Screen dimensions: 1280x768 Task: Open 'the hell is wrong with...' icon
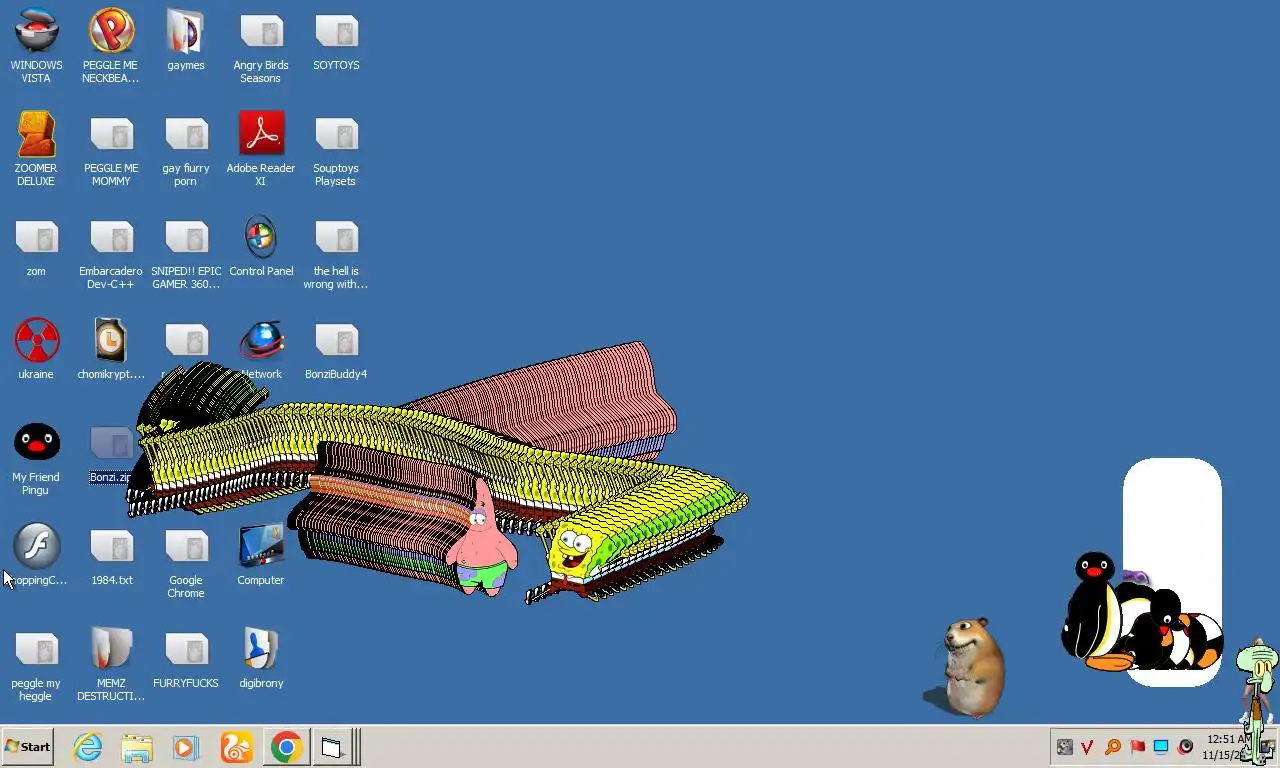point(336,252)
